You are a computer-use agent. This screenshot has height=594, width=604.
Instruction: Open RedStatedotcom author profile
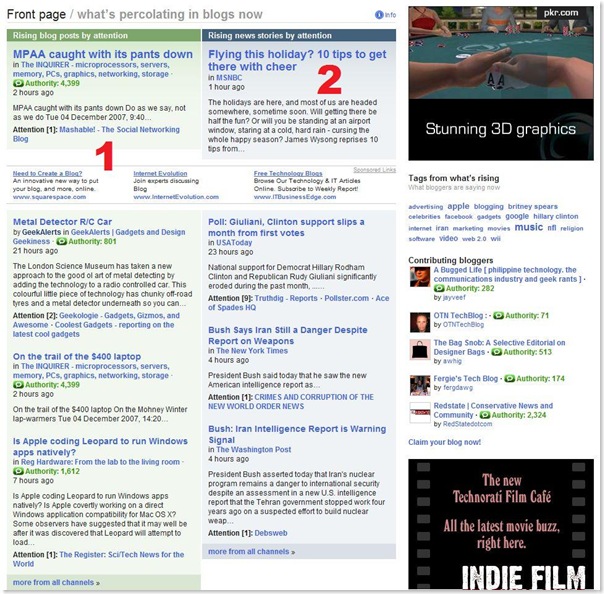(467, 424)
